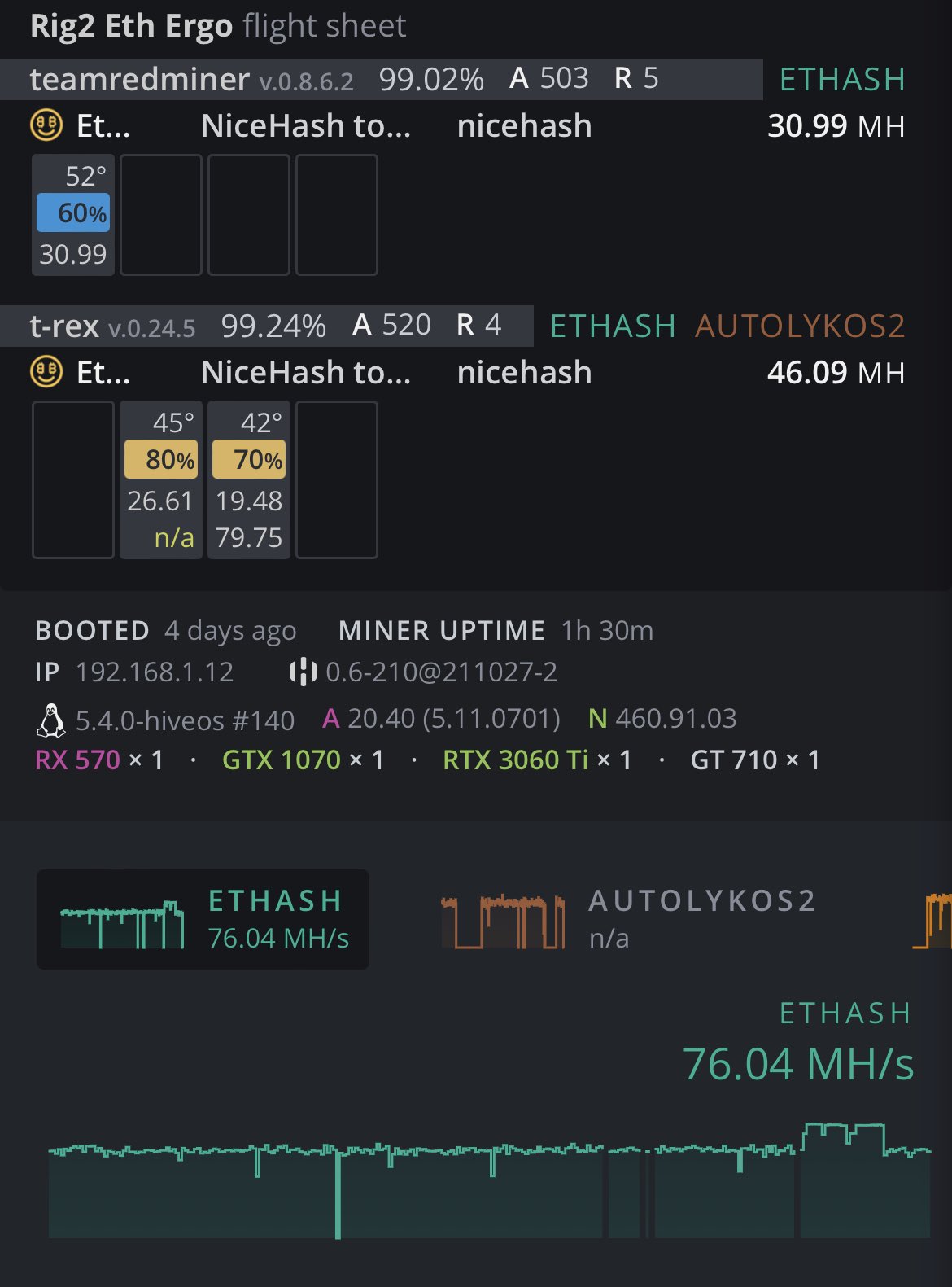Click the large 76.04 MH/s hashrate readout
Viewport: 952px width, 1287px height.
click(x=798, y=1064)
